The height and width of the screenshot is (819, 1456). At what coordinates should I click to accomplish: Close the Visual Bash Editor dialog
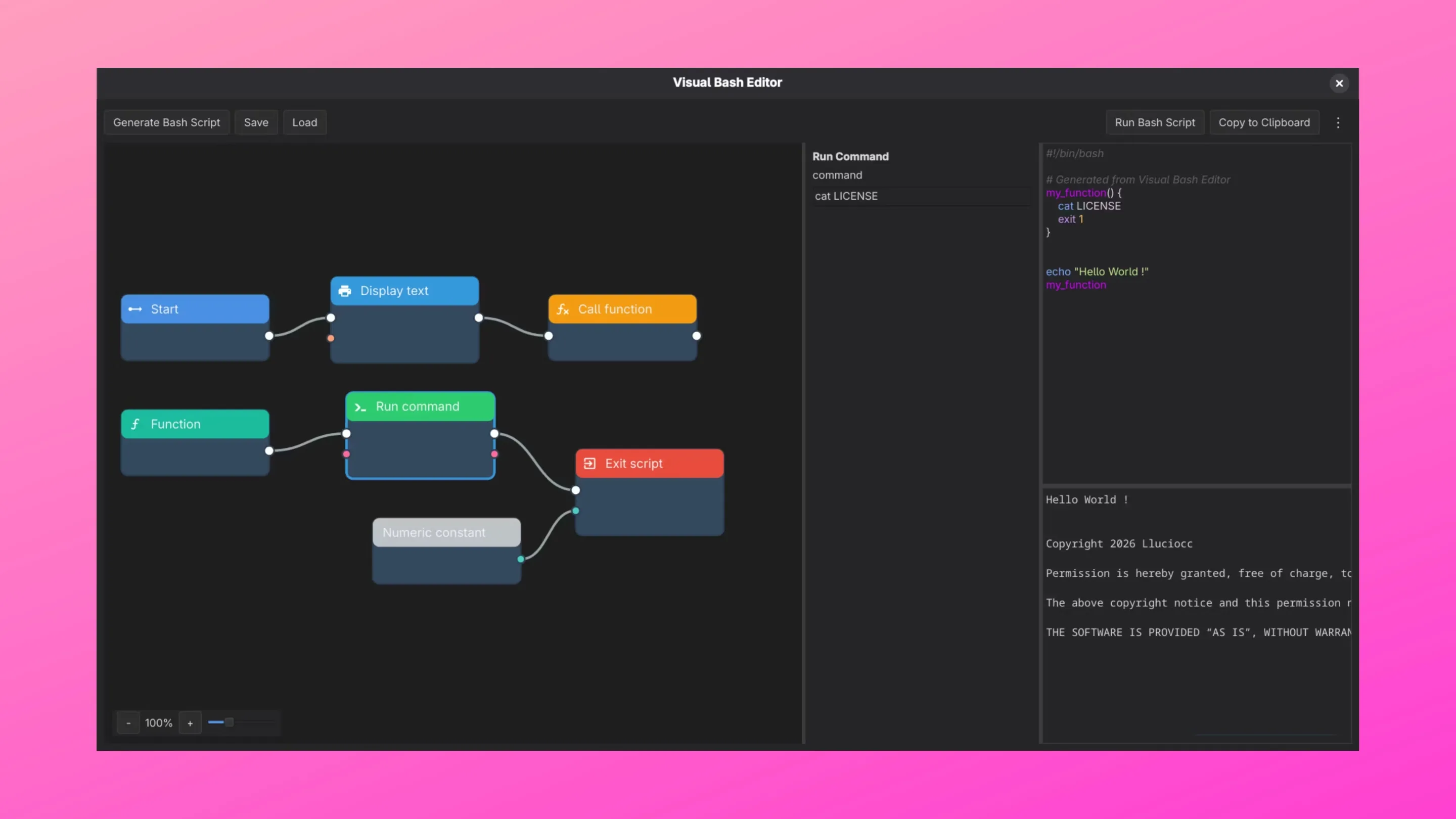click(x=1339, y=83)
